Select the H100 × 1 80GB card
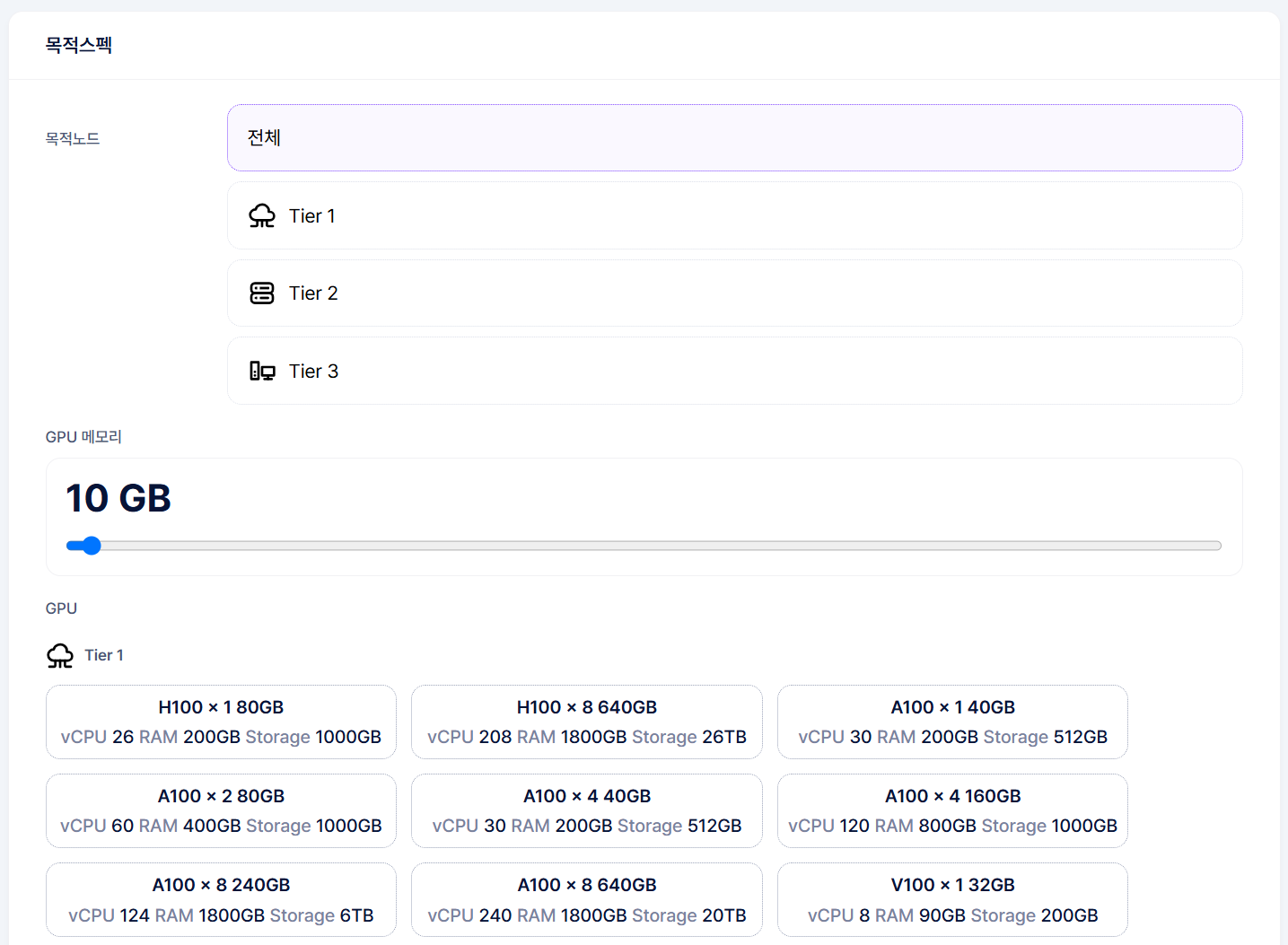 pos(221,722)
